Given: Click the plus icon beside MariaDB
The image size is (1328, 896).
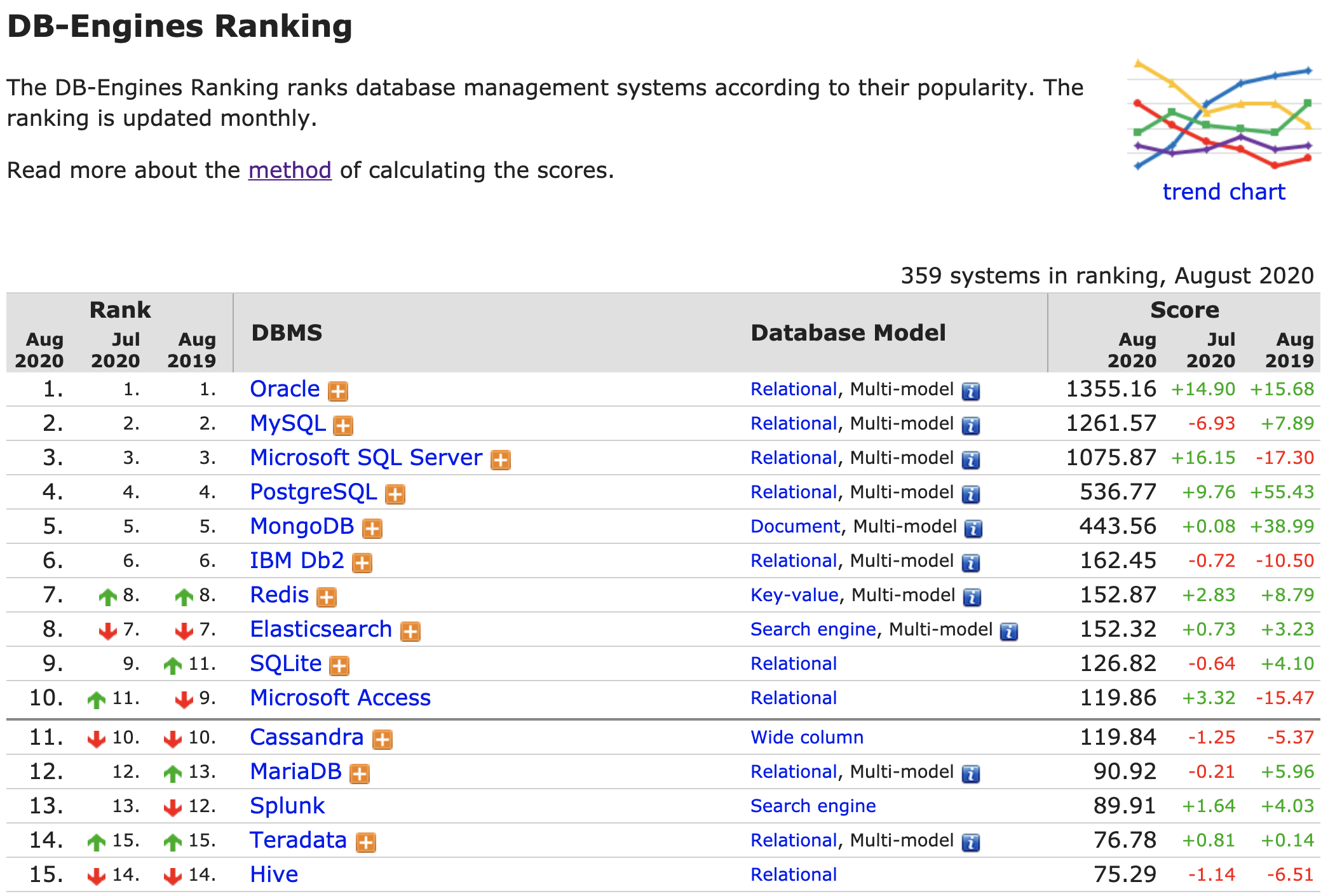Looking at the screenshot, I should (360, 773).
